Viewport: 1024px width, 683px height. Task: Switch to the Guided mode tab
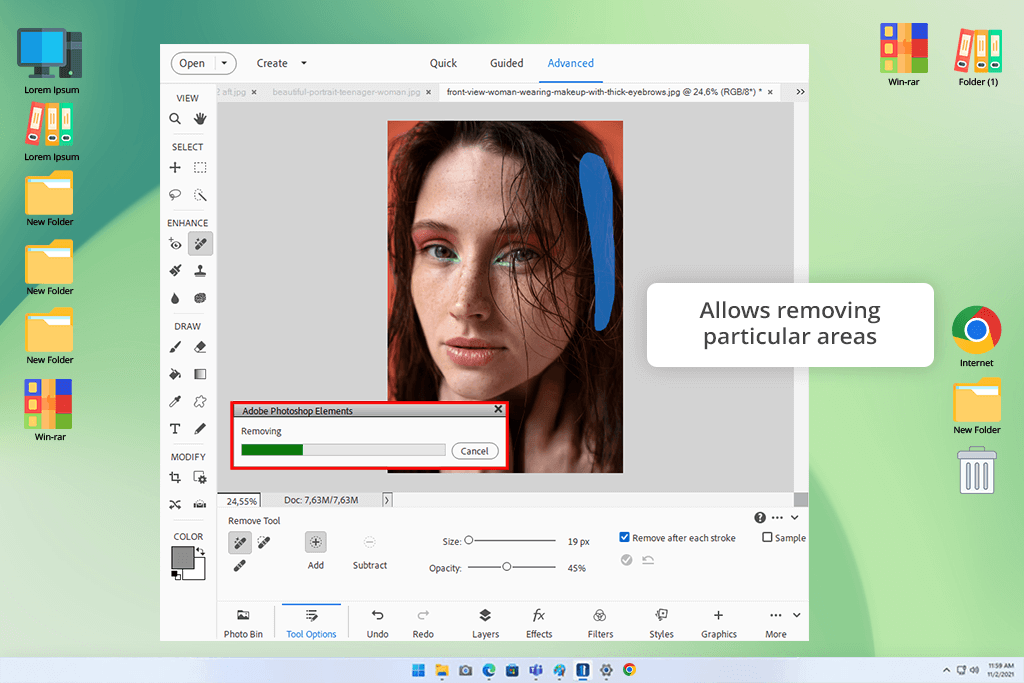click(x=506, y=63)
